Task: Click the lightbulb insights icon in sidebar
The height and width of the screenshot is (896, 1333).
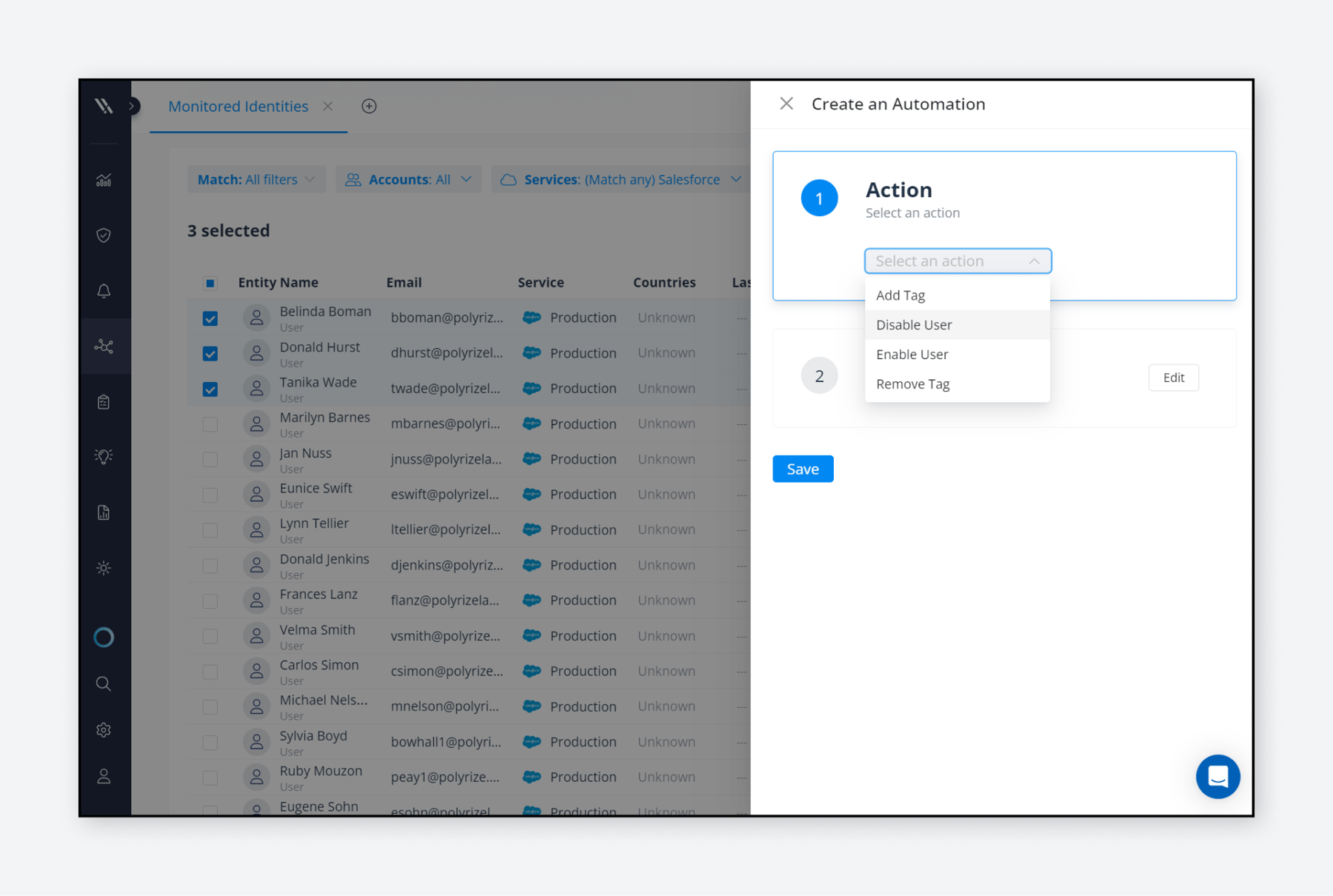Action: (104, 456)
